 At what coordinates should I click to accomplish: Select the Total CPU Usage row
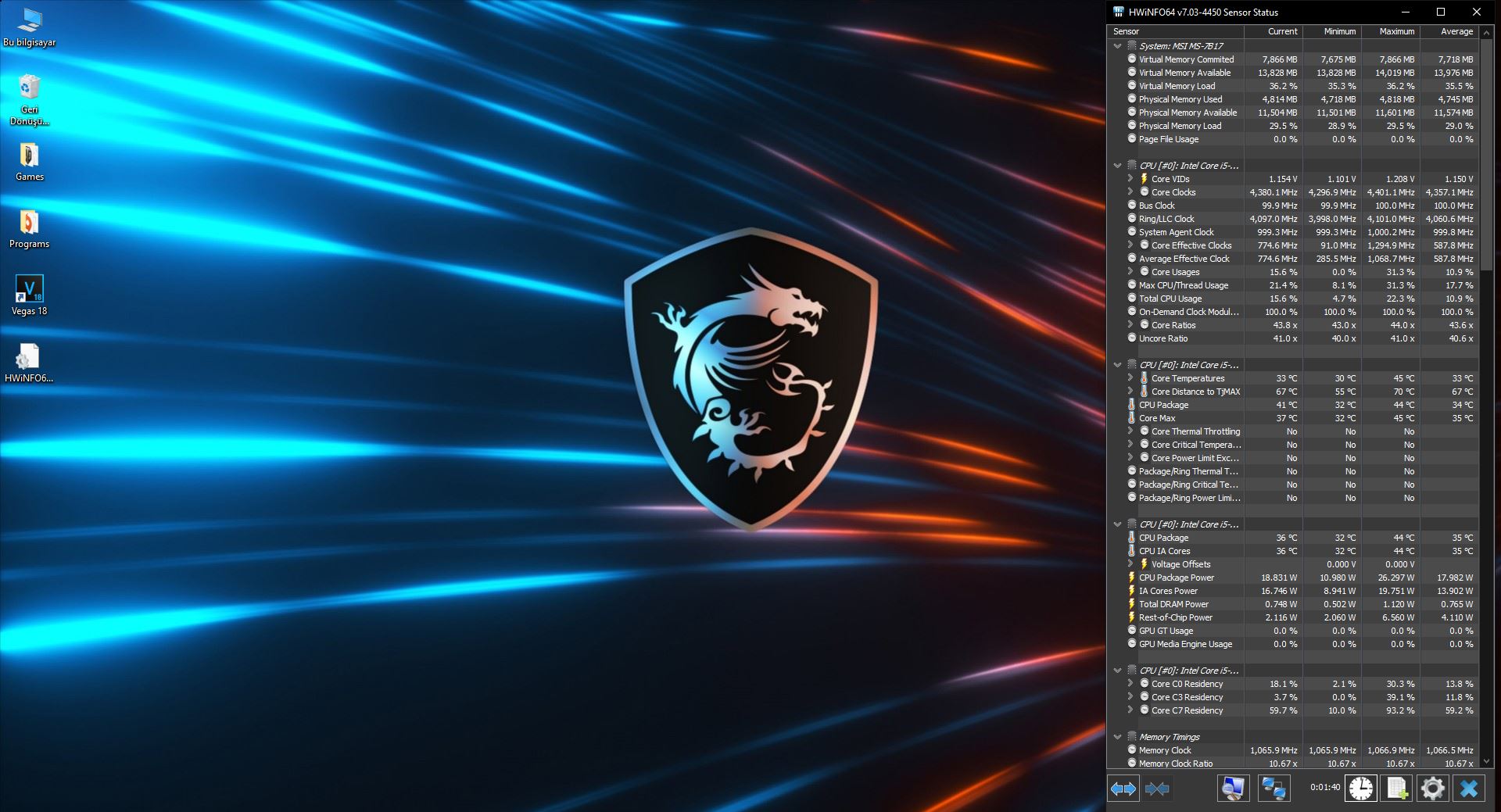[1293, 299]
